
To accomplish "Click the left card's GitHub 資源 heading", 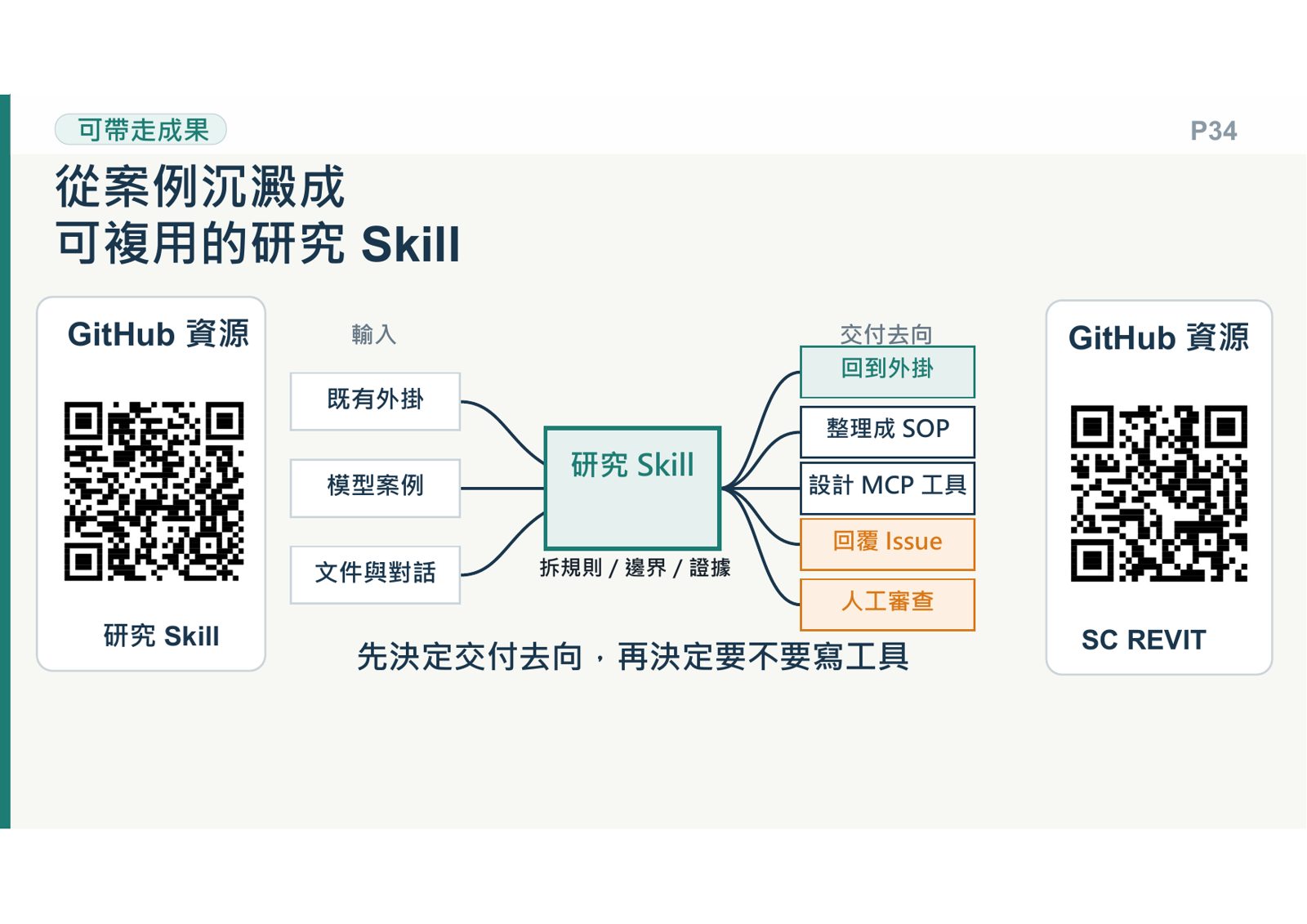I will (158, 334).
